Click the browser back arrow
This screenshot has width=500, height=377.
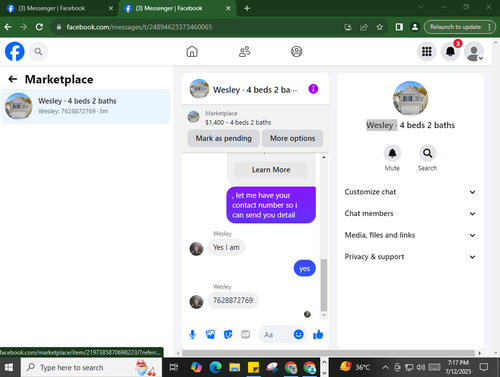pyautogui.click(x=8, y=27)
